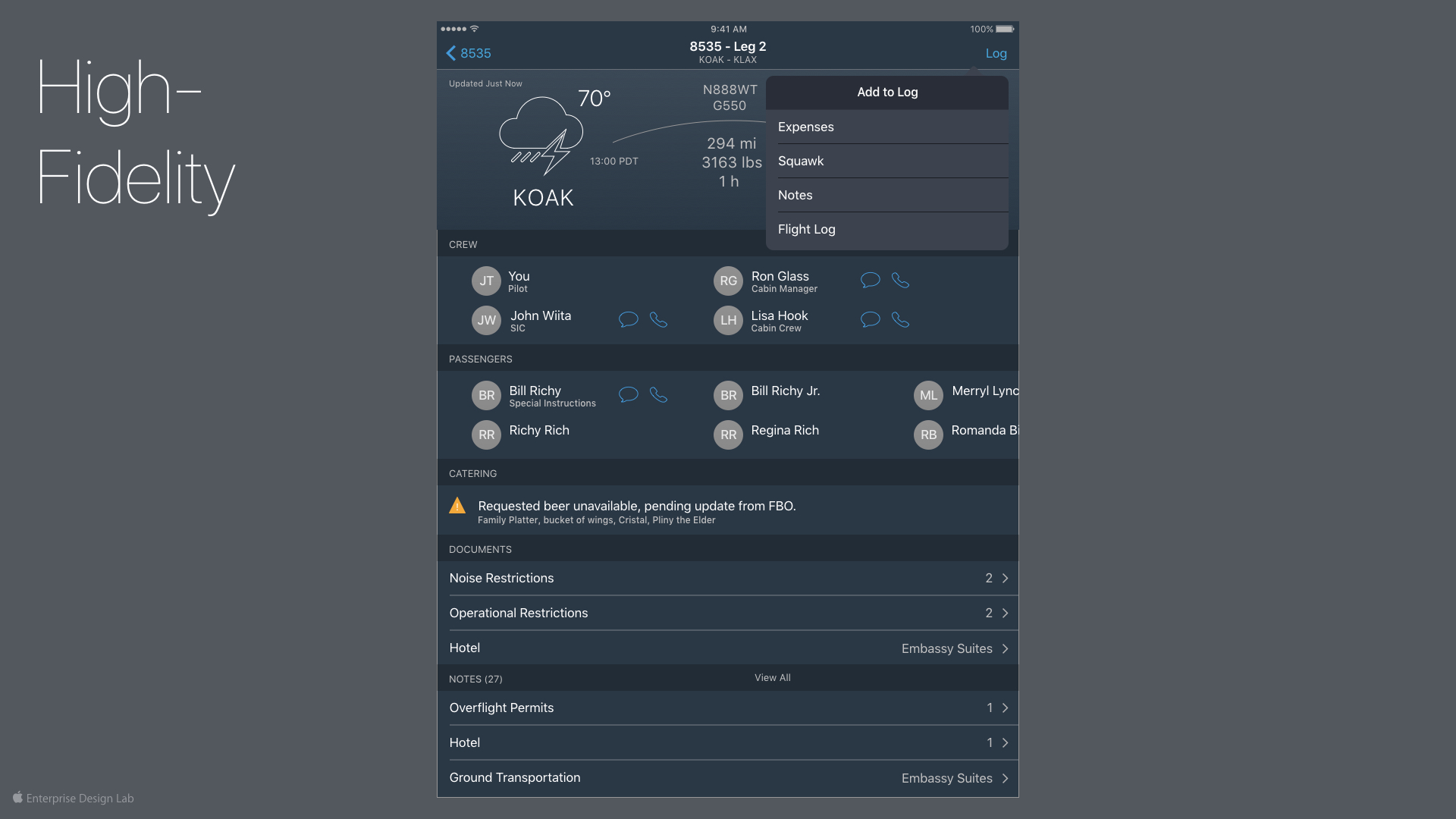Tap the Merryl Lynch passenger avatar
Viewport: 1456px width, 819px height.
(x=928, y=395)
